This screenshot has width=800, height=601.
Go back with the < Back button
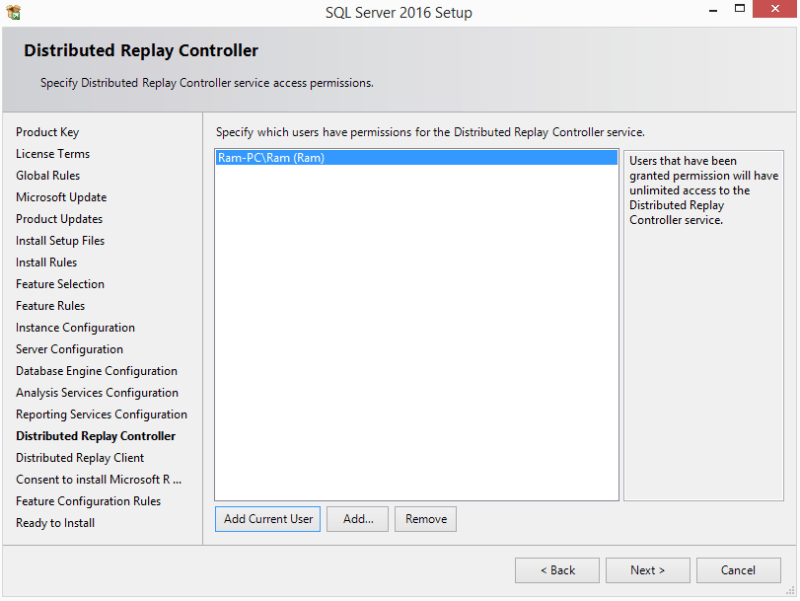557,570
